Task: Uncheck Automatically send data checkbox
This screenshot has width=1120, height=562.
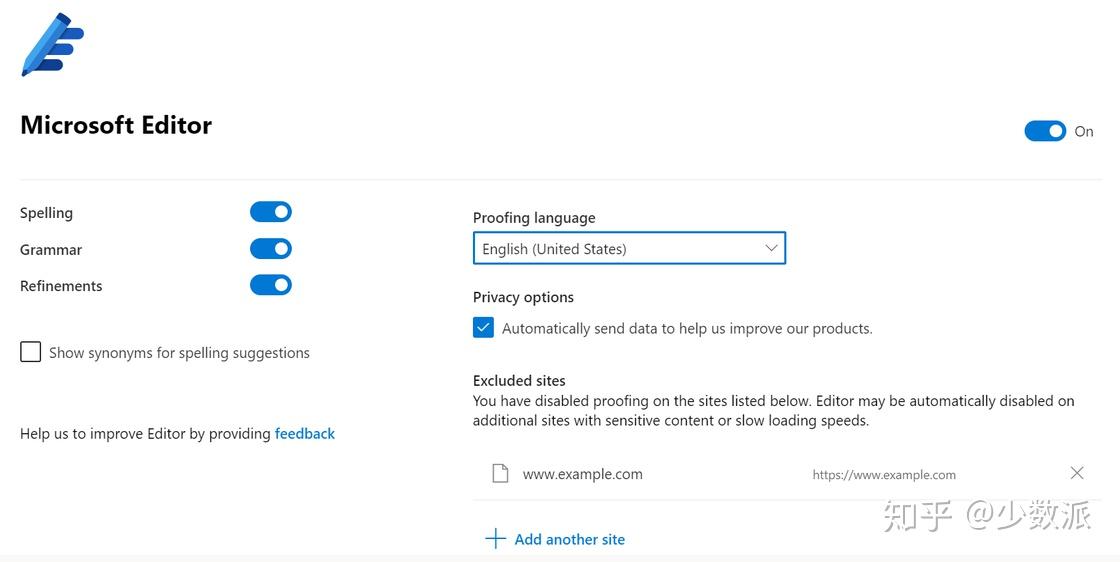Action: click(484, 328)
